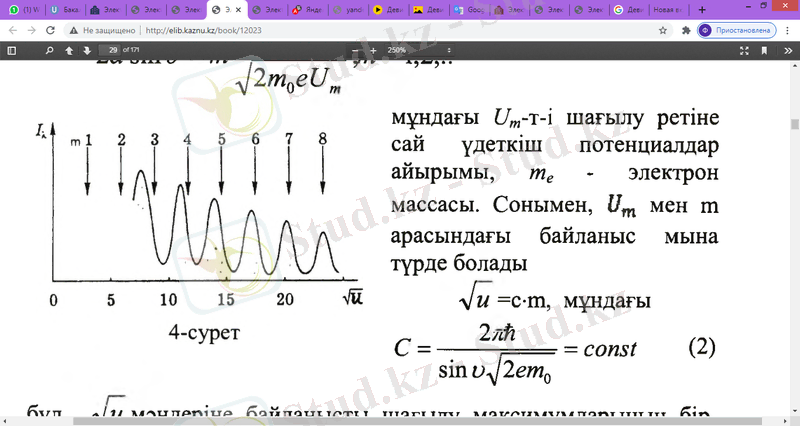Image resolution: width=800 pixels, height=426 pixels.
Task: Go forward in browser history
Action: click(32, 31)
